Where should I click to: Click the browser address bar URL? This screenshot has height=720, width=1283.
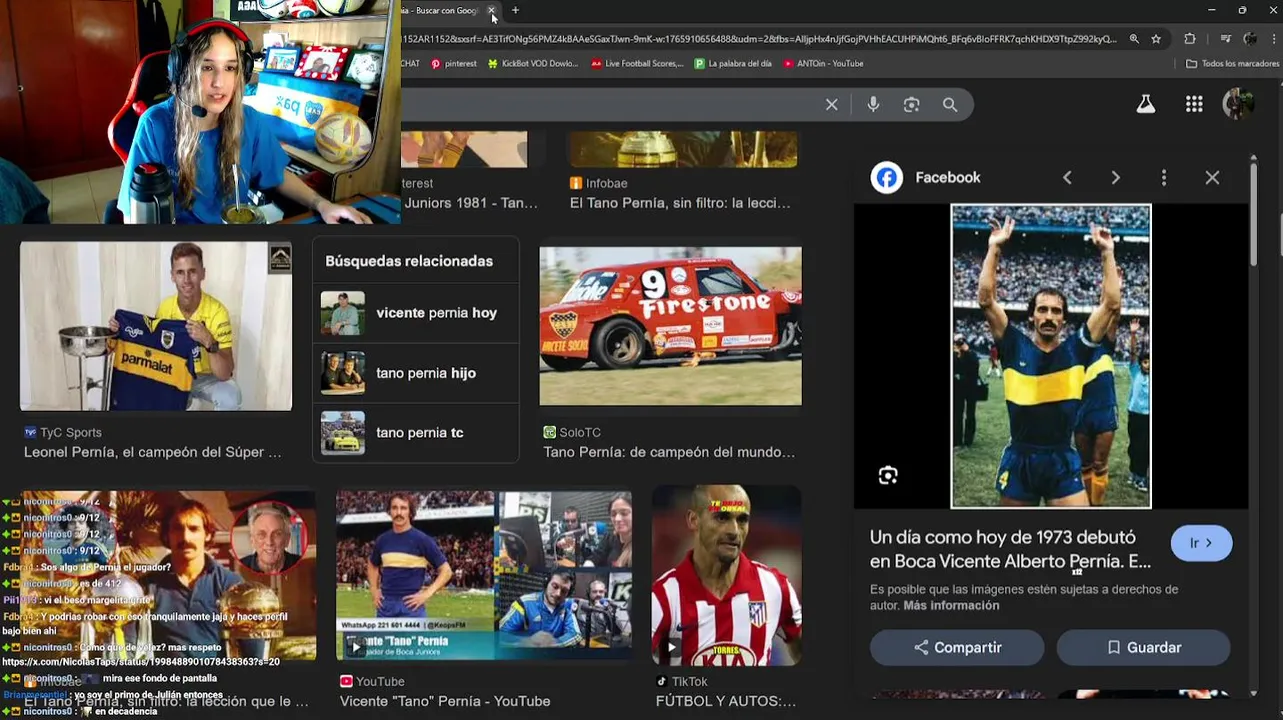760,39
